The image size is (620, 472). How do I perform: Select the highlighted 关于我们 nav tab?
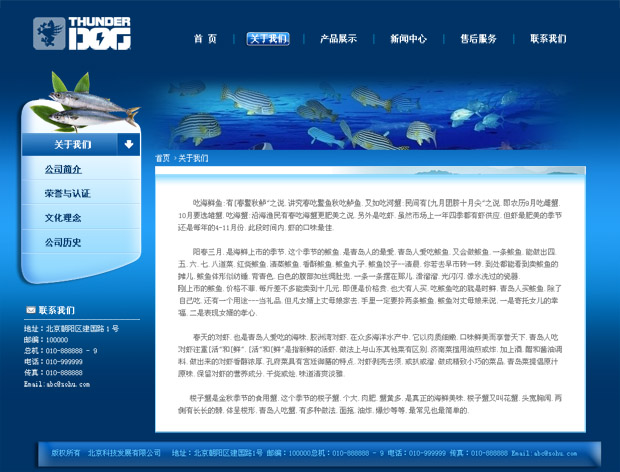(x=267, y=39)
